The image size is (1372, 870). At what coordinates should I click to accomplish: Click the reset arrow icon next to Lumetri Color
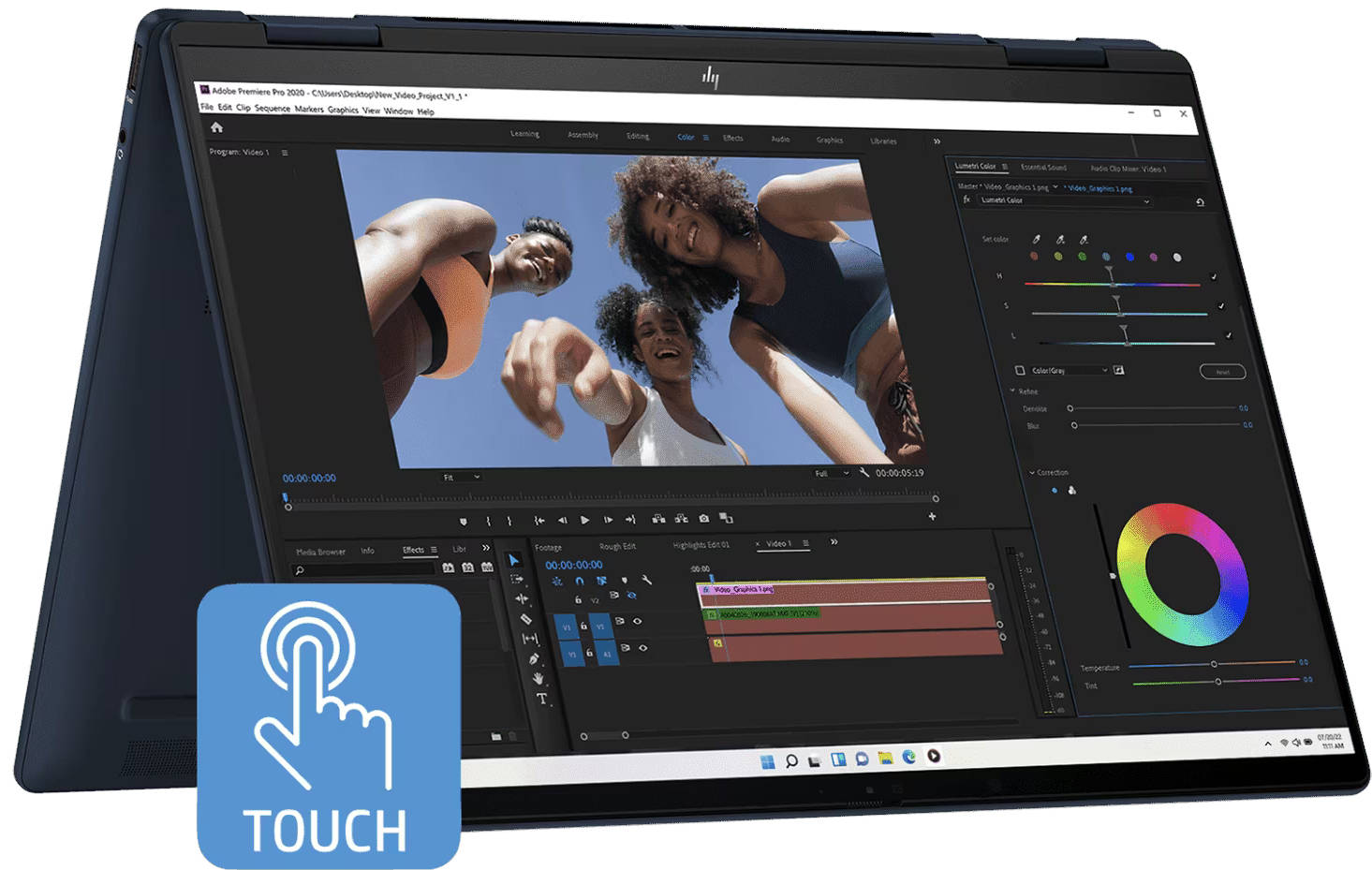[x=1200, y=202]
